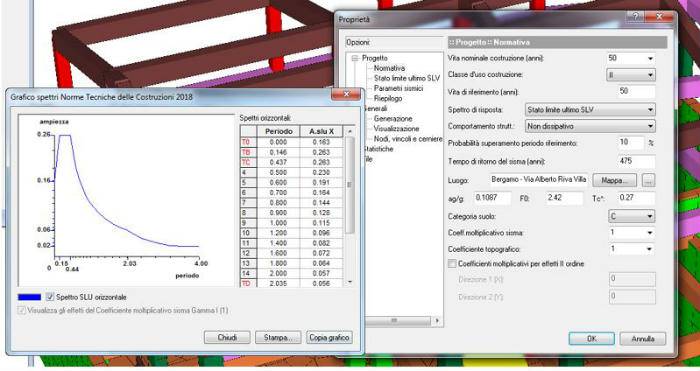Click the ag/g input field
This screenshot has width=700, height=371.
tap(492, 198)
